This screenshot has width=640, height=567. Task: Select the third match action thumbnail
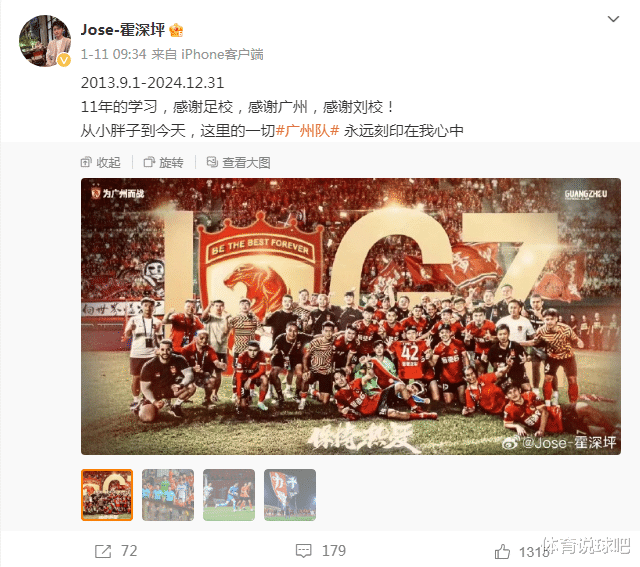[x=229, y=495]
